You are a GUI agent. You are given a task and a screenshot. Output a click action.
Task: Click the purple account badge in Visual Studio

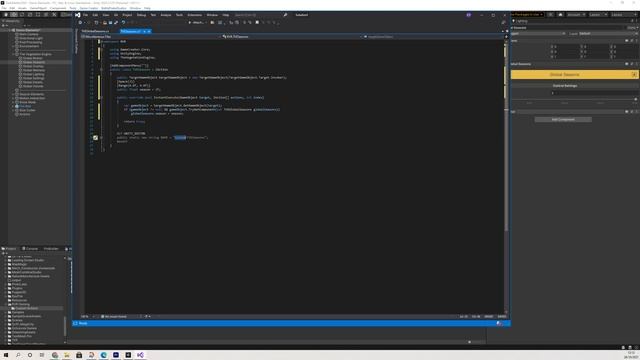coord(469,15)
